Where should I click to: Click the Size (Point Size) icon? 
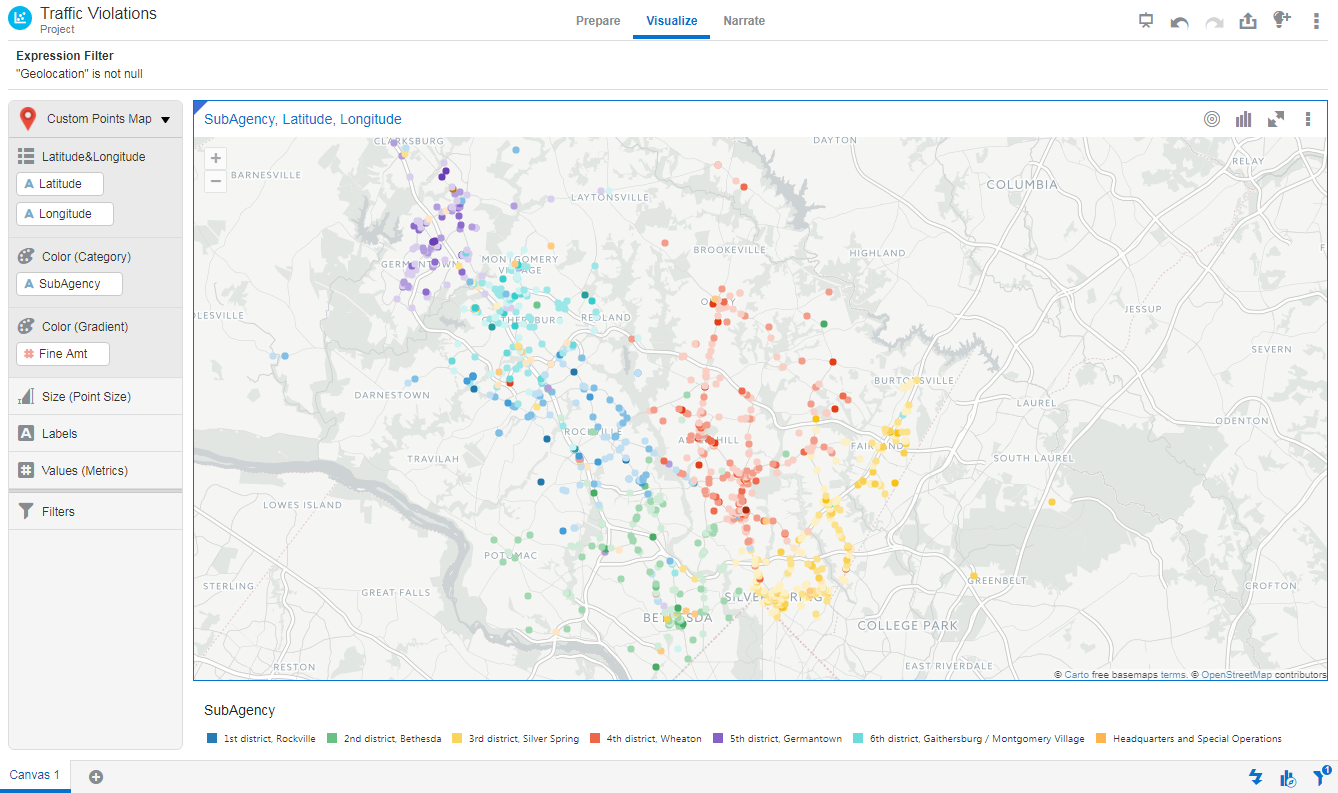[x=26, y=396]
